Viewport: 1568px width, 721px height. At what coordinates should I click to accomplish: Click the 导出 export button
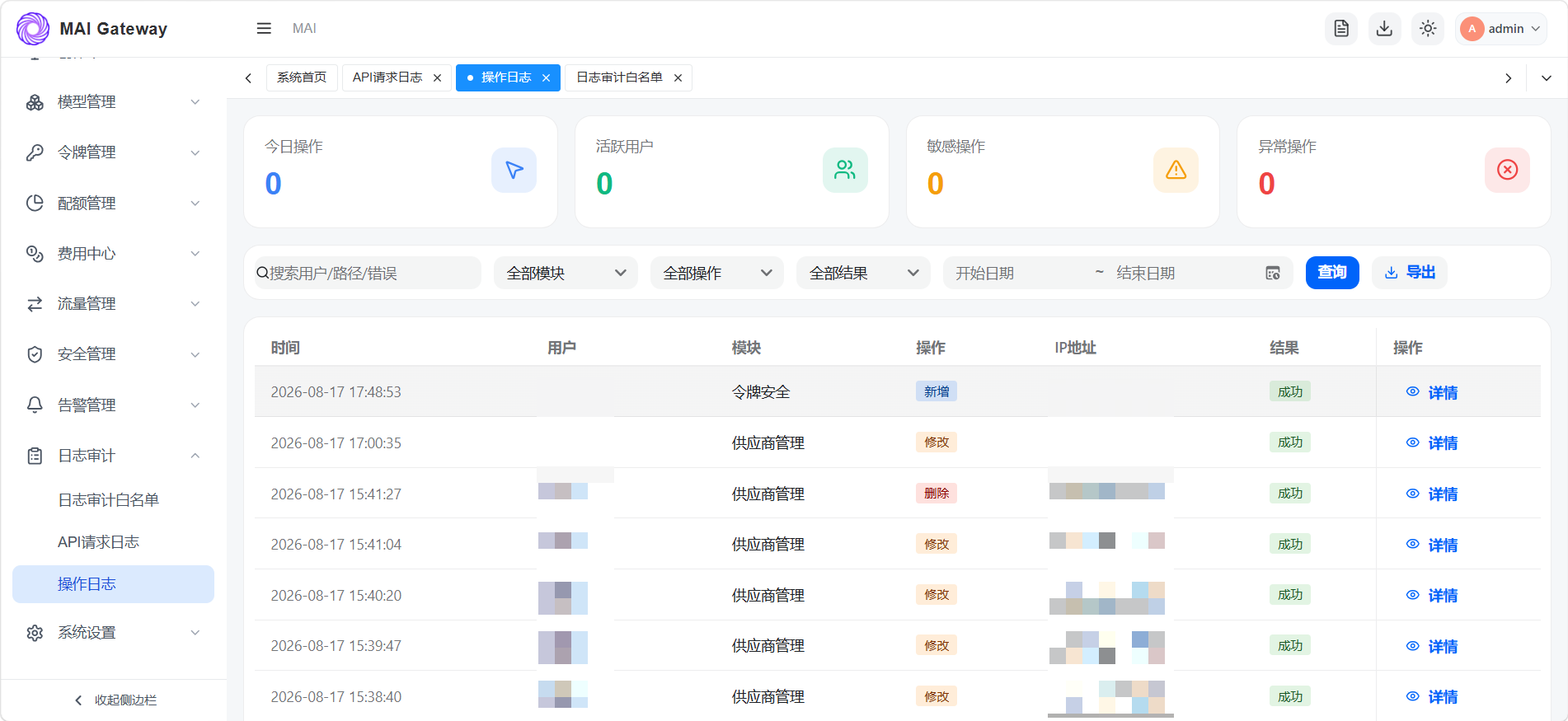pos(1410,273)
